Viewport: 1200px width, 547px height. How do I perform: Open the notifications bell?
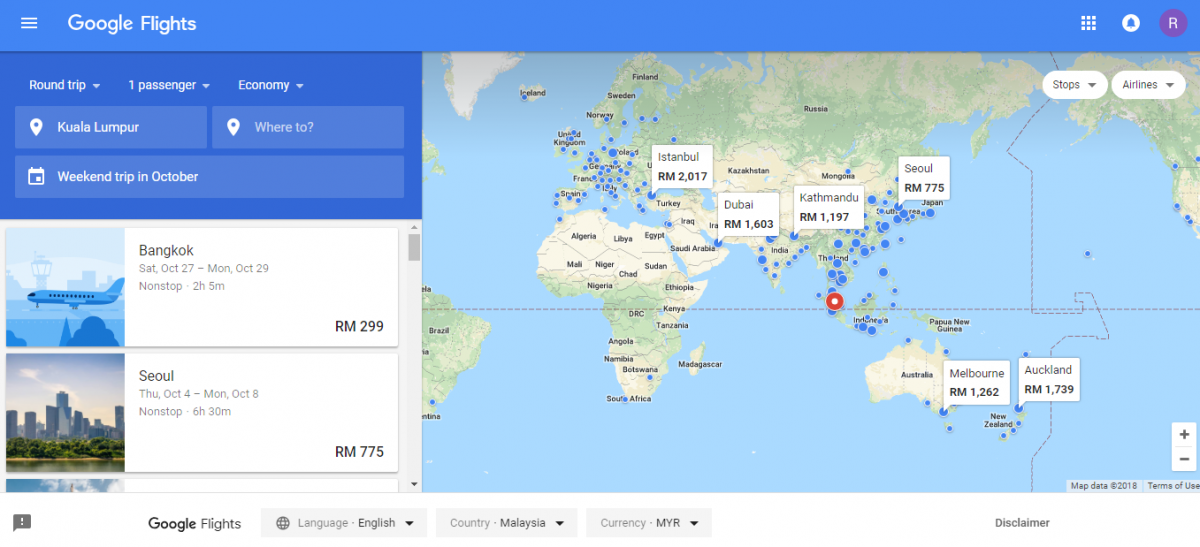pos(1131,23)
